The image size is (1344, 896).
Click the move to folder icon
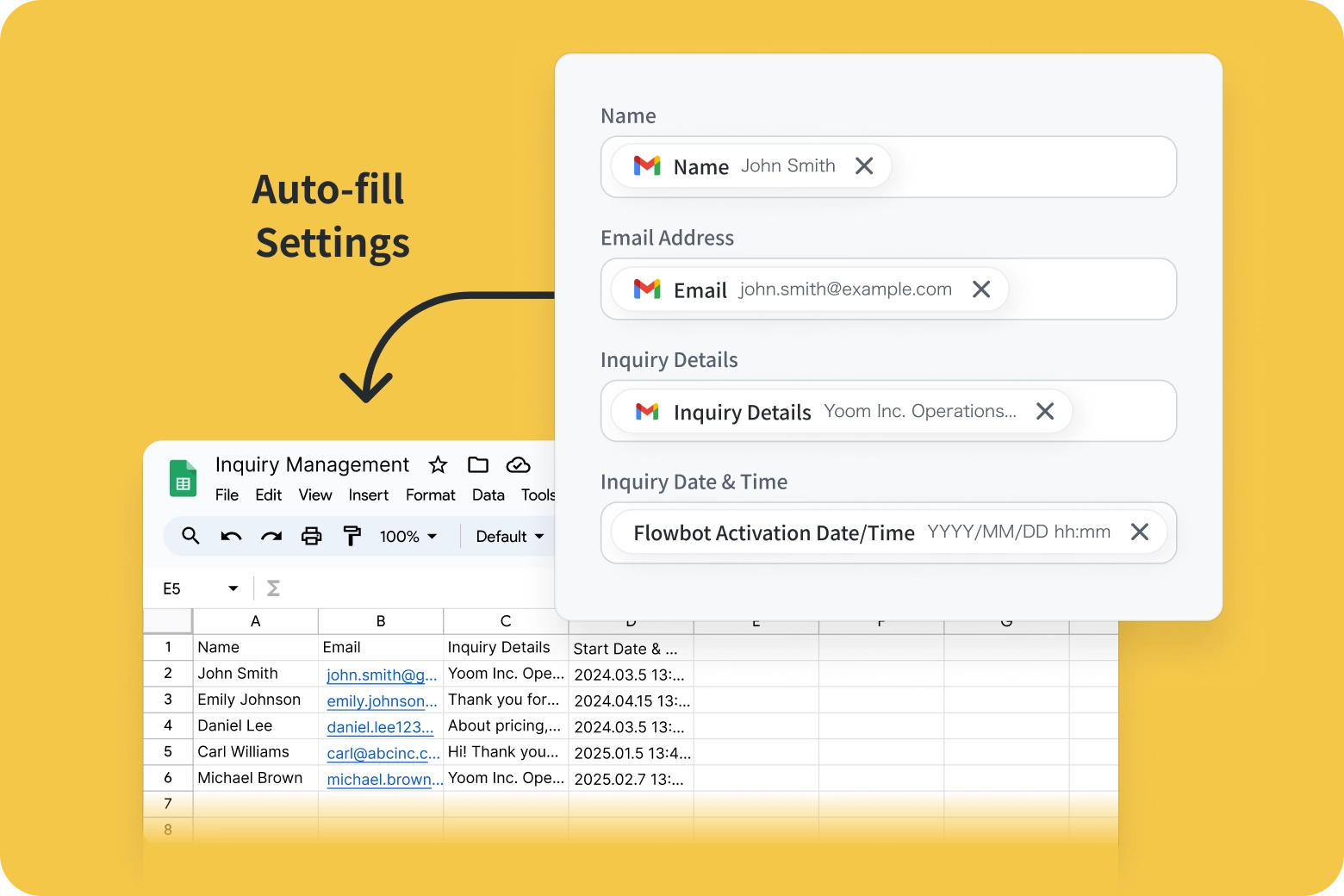(x=478, y=465)
